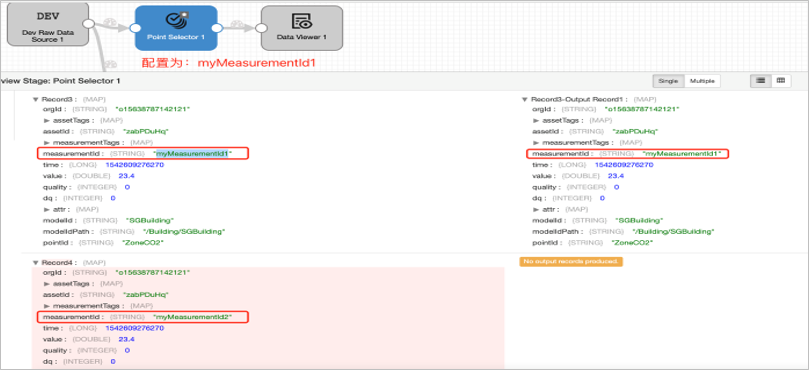Click pointId value ZoneCO2 in Record3 input

click(x=143, y=242)
